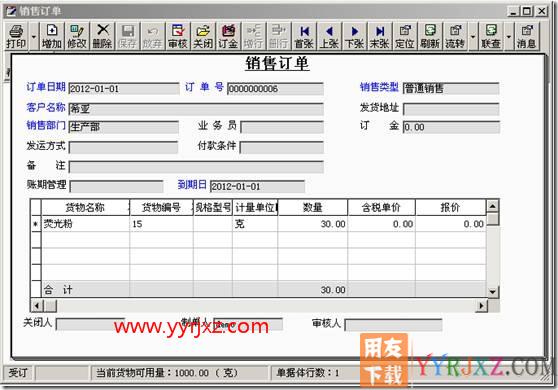
Task: Click the 刷新 refresh toolbar icon
Action: click(x=430, y=36)
